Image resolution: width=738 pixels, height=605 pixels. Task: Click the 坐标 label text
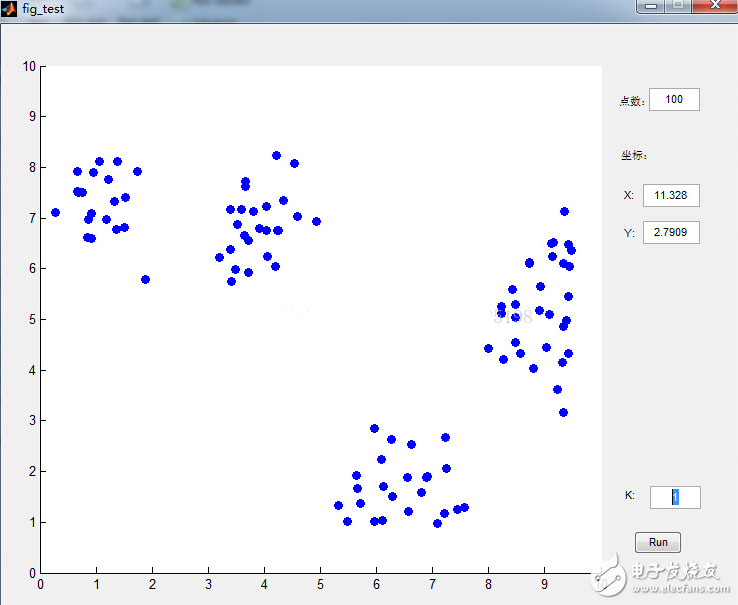click(x=634, y=155)
